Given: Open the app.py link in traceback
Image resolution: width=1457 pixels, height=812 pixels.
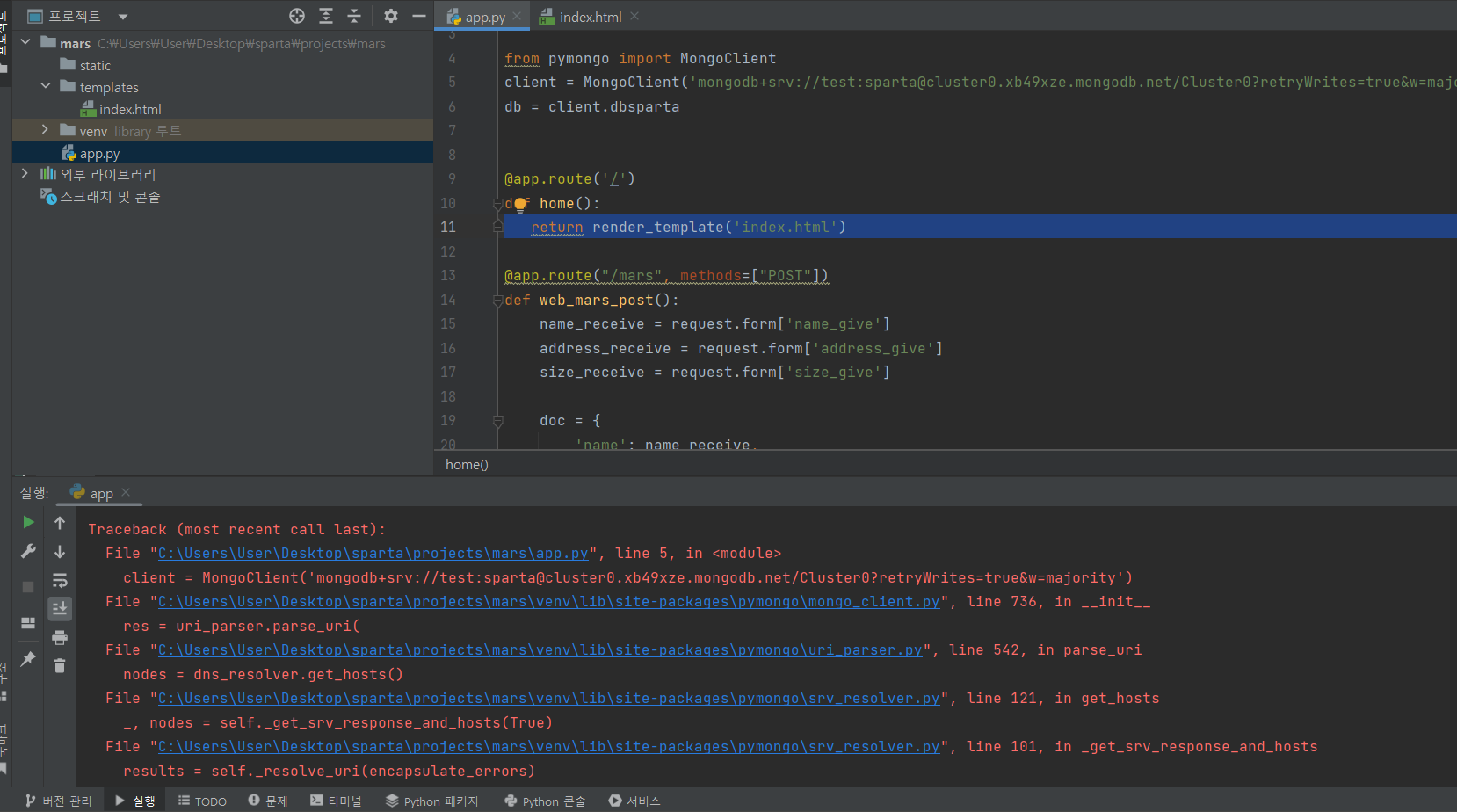Looking at the screenshot, I should click(373, 554).
